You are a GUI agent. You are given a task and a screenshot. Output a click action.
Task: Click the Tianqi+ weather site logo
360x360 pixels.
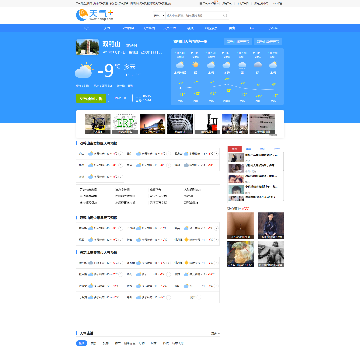point(95,15)
